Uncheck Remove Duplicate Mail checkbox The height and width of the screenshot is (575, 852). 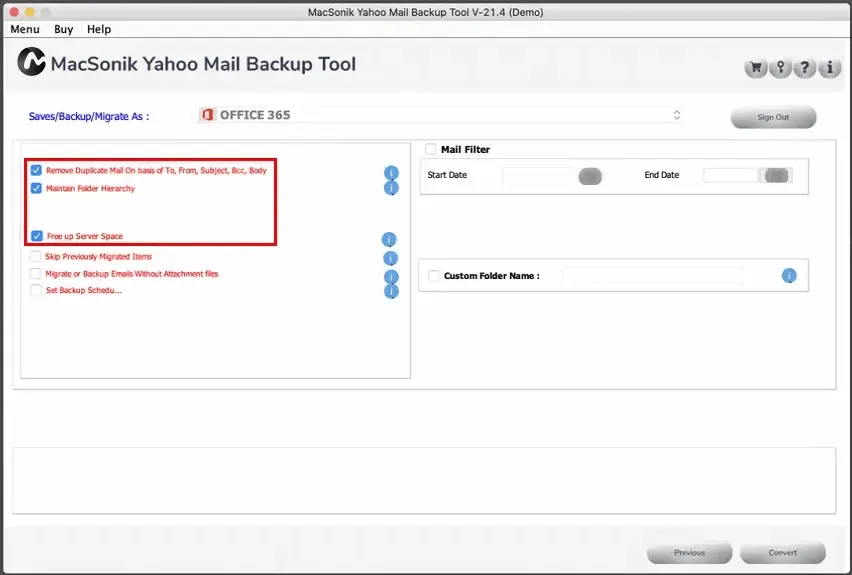[36, 170]
